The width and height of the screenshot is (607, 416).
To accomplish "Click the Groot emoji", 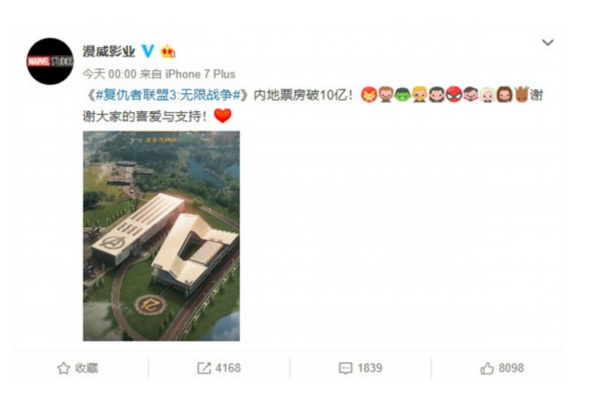I will (522, 95).
